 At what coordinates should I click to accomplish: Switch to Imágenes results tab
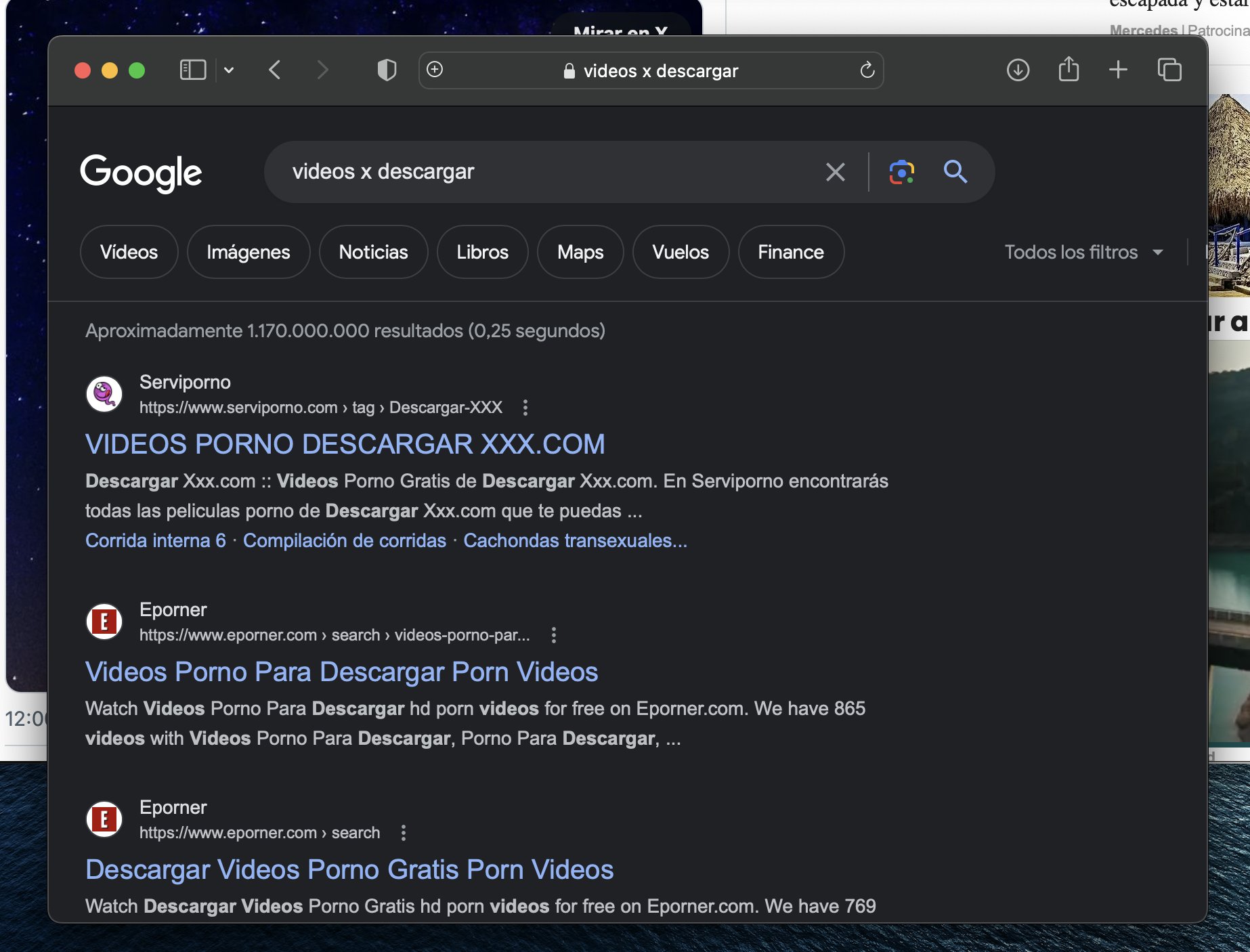248,252
